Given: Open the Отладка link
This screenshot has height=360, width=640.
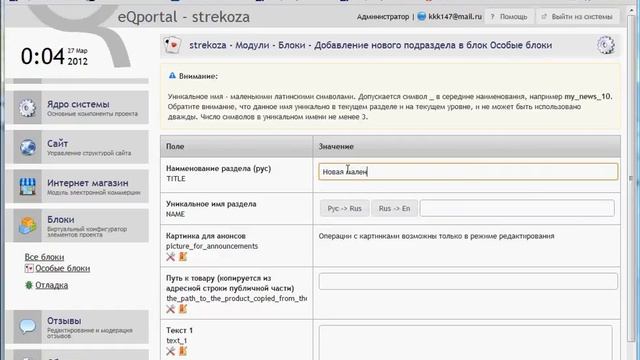Looking at the screenshot, I should pyautogui.click(x=51, y=285).
